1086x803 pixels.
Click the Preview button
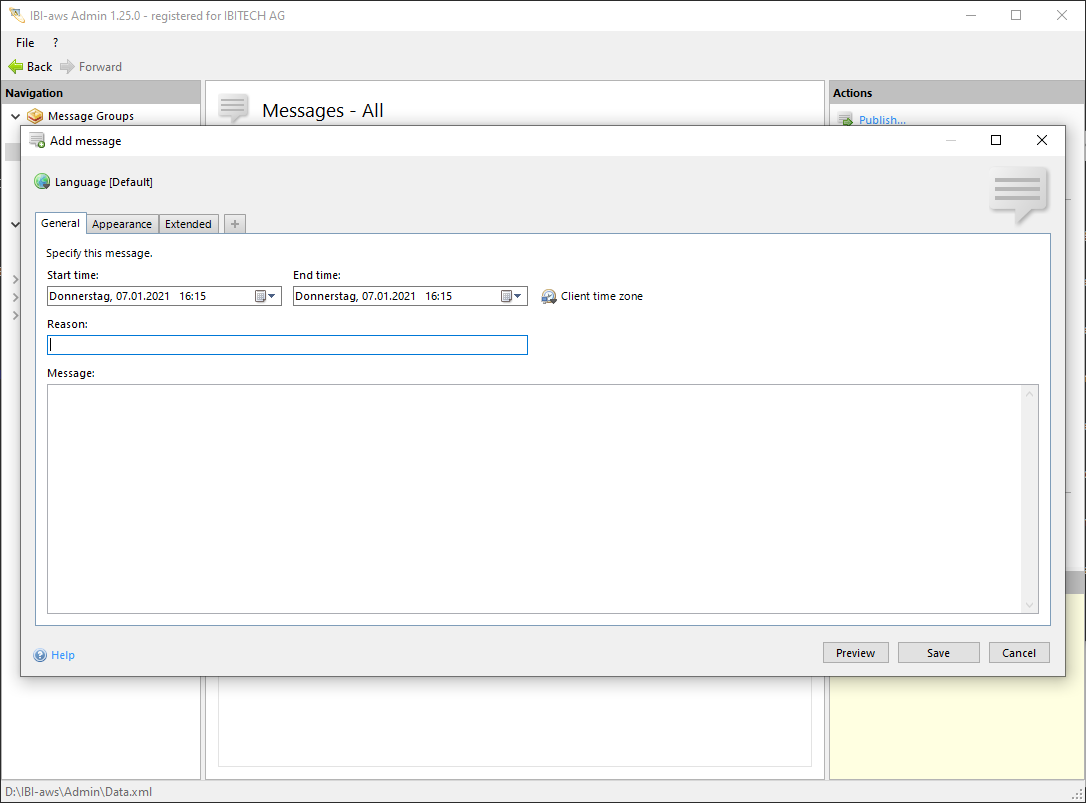(855, 653)
